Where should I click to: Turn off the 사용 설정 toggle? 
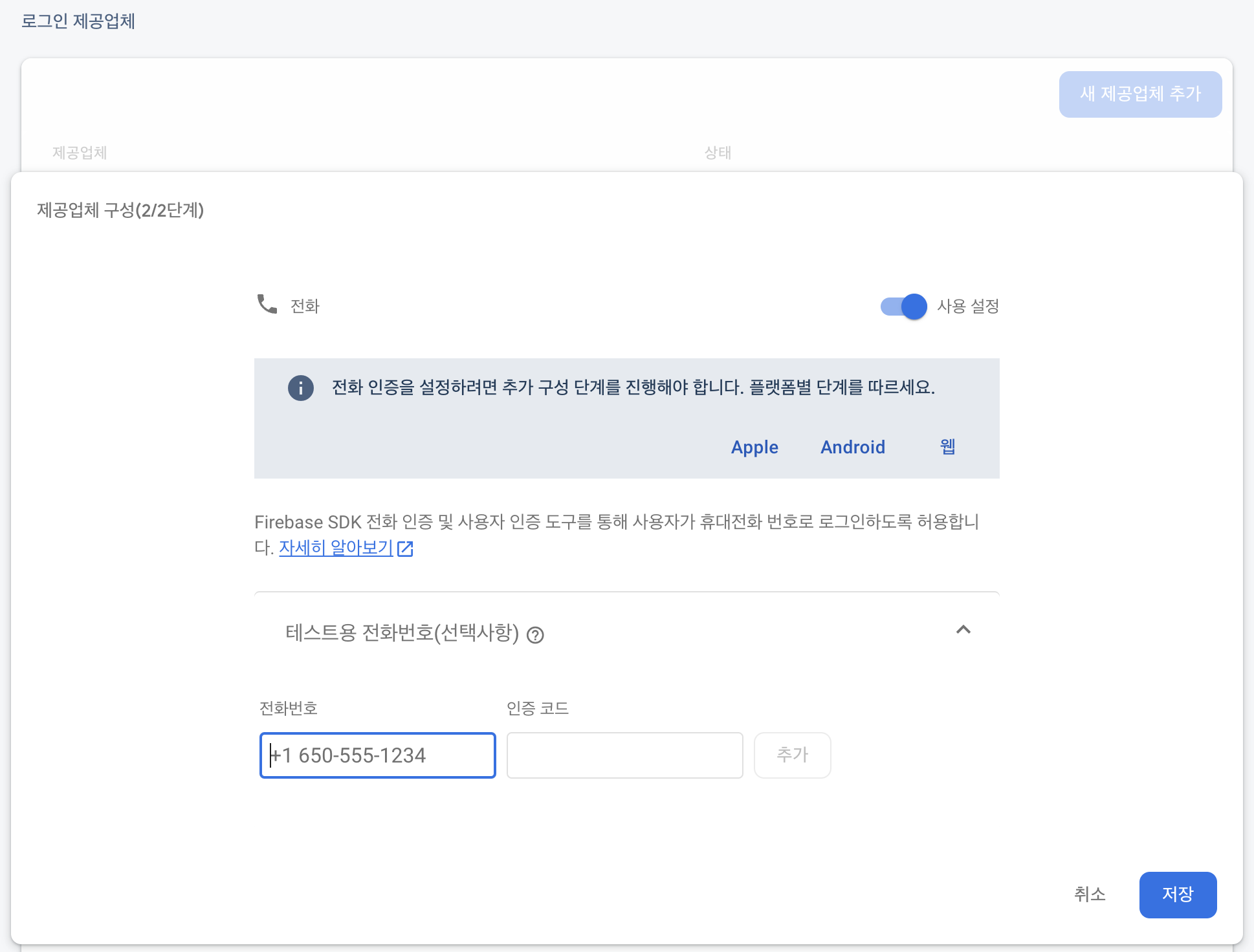coord(903,307)
